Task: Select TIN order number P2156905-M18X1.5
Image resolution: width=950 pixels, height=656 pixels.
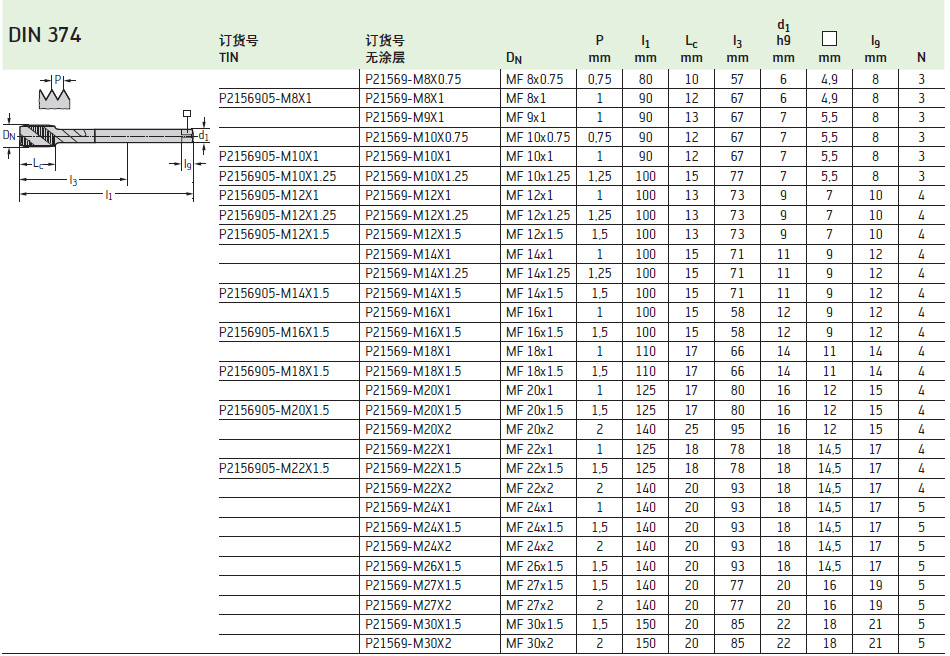Action: click(274, 371)
